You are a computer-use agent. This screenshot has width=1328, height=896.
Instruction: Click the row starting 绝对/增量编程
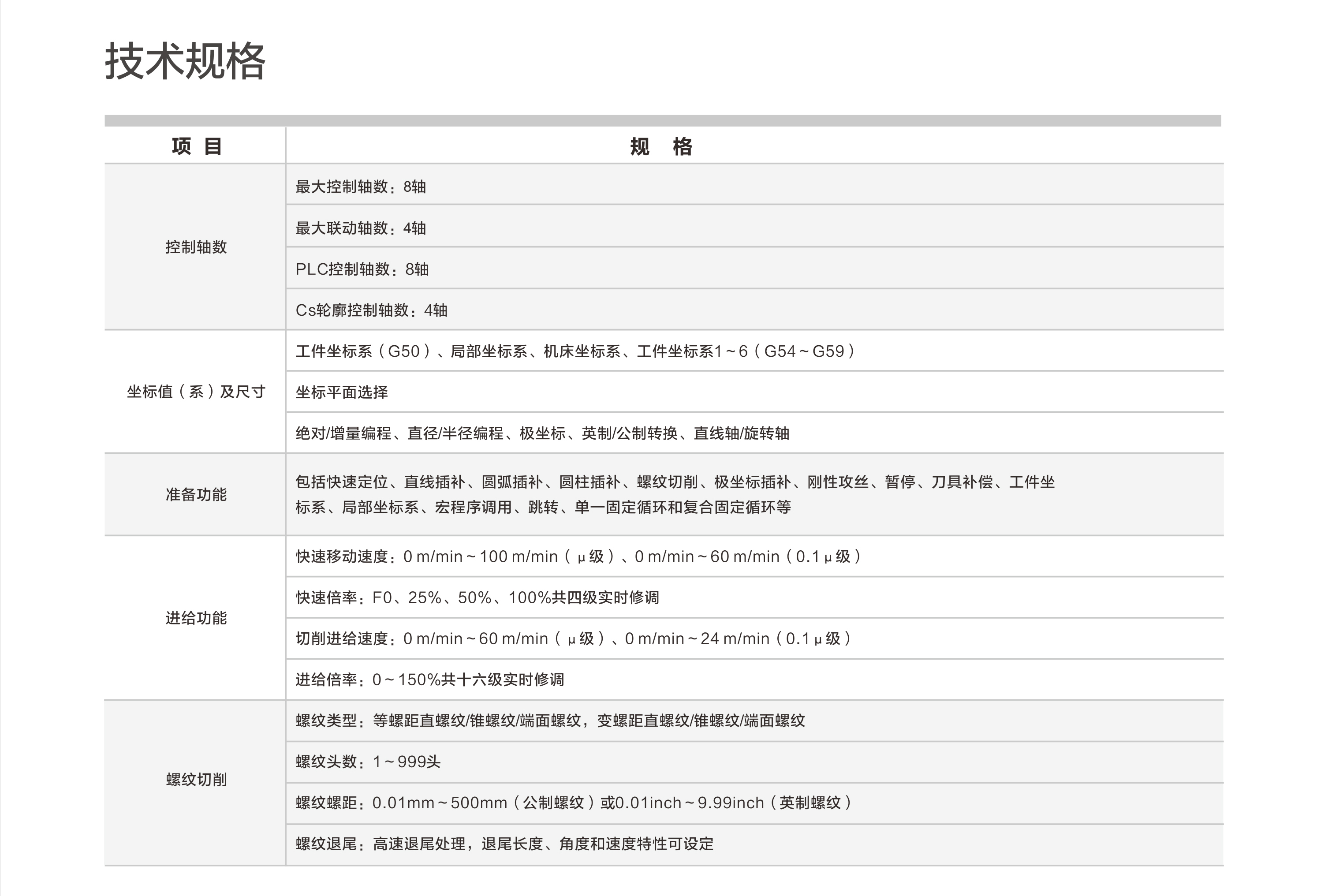[x=754, y=433]
